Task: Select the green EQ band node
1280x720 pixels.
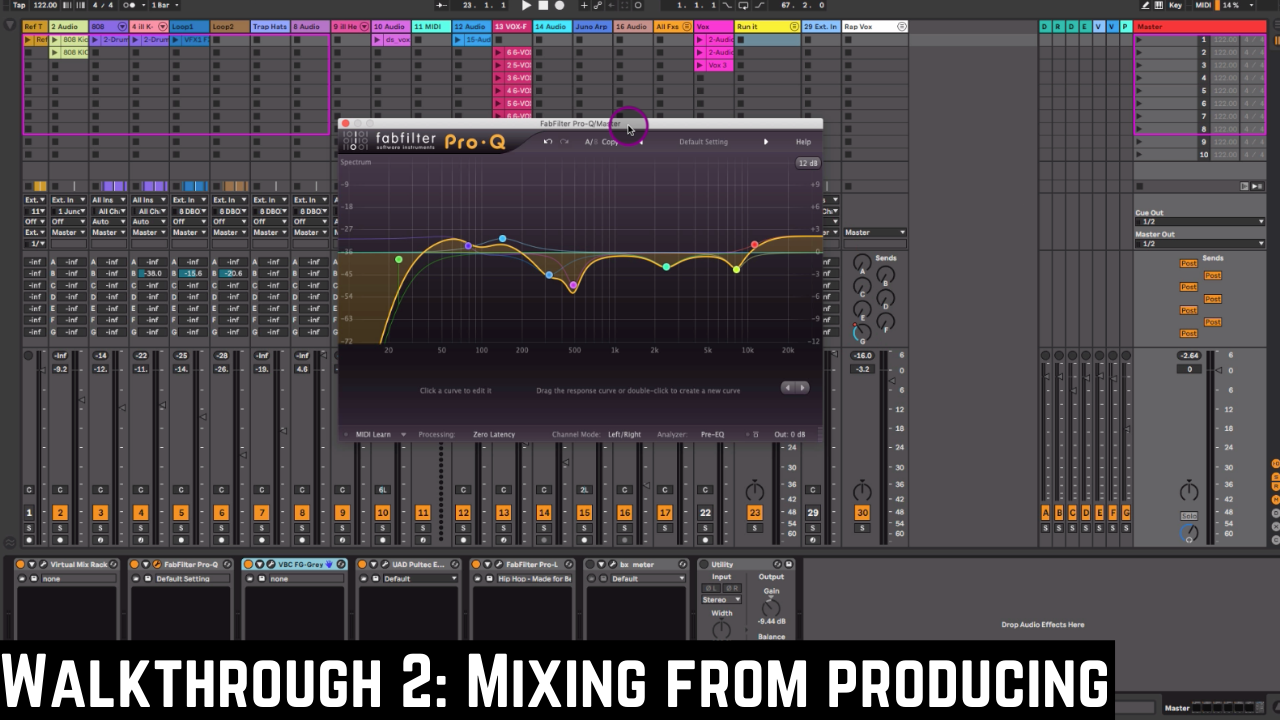Action: (399, 260)
